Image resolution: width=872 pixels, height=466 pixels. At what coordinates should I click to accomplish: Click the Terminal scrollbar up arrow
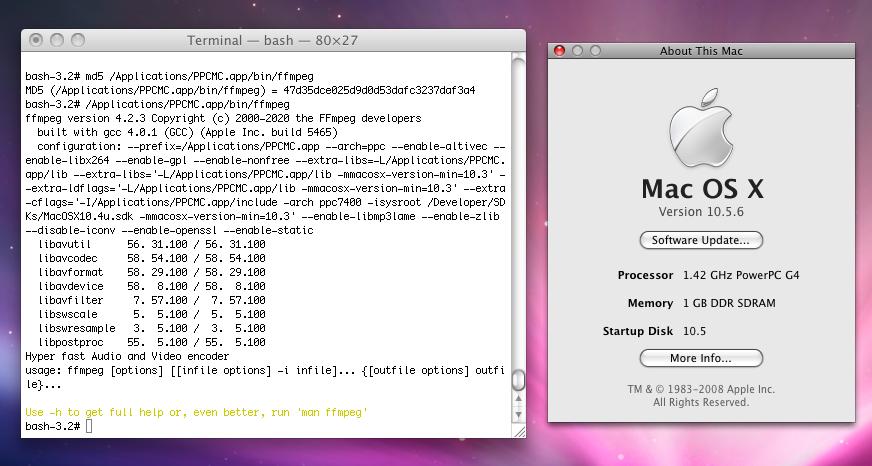(518, 398)
